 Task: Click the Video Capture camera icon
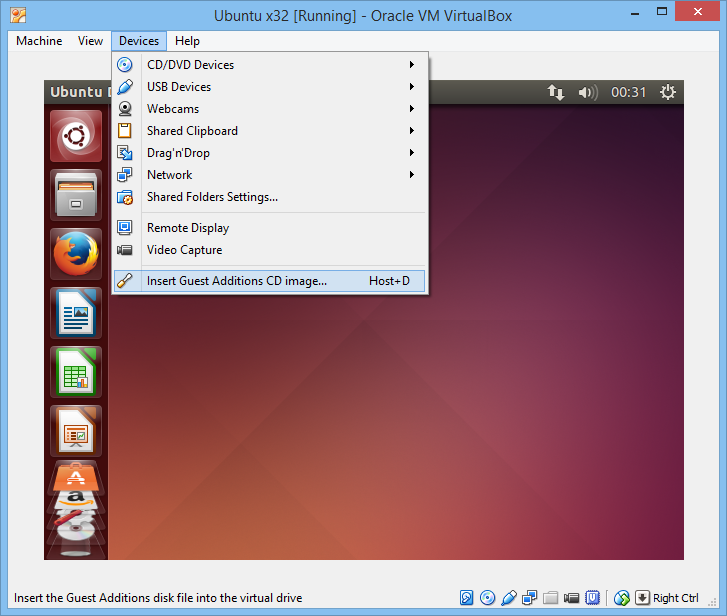(125, 250)
